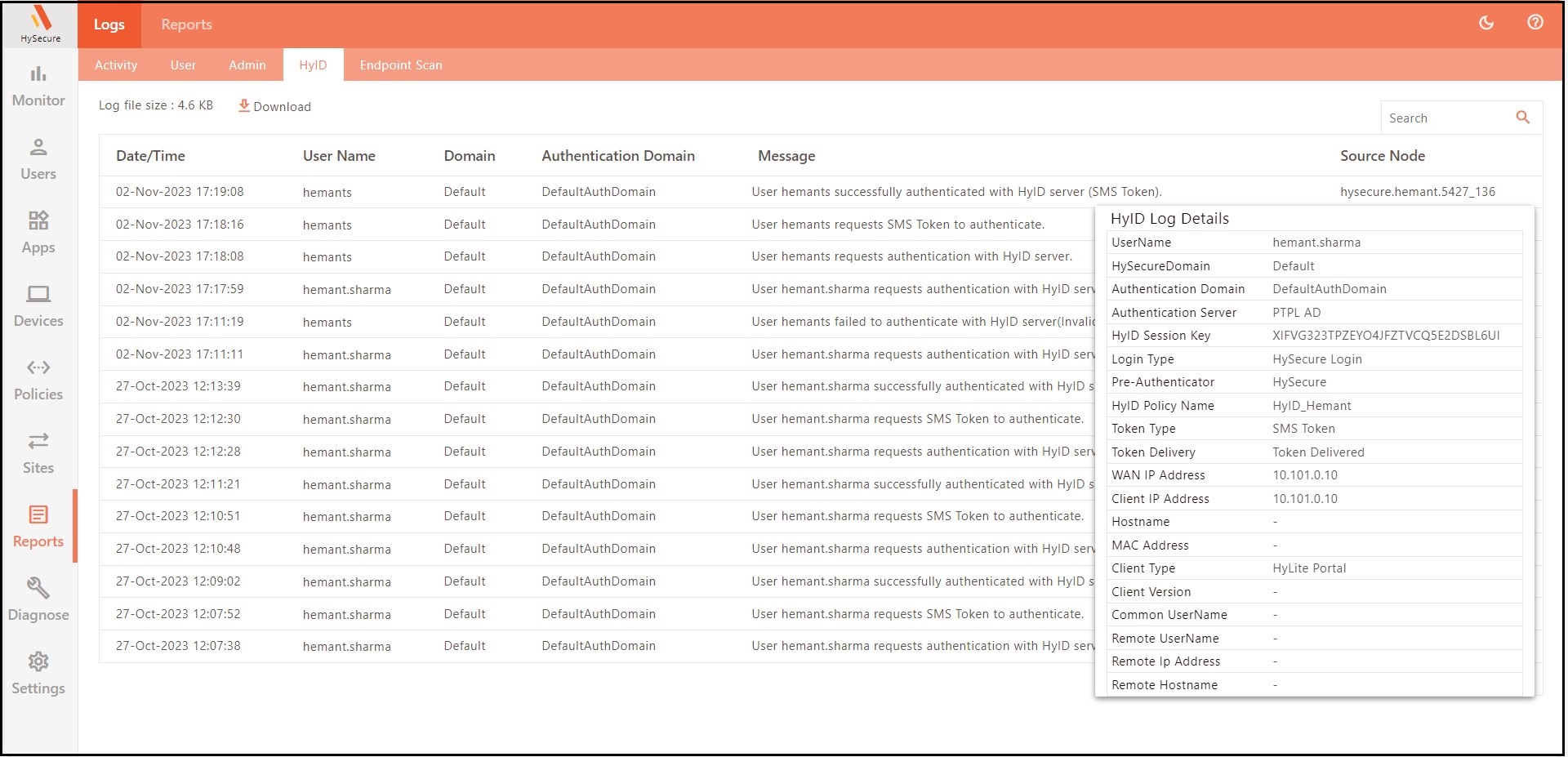Select log entry 27-Oct-2023 12:10:51
The image size is (1568, 757).
click(178, 516)
